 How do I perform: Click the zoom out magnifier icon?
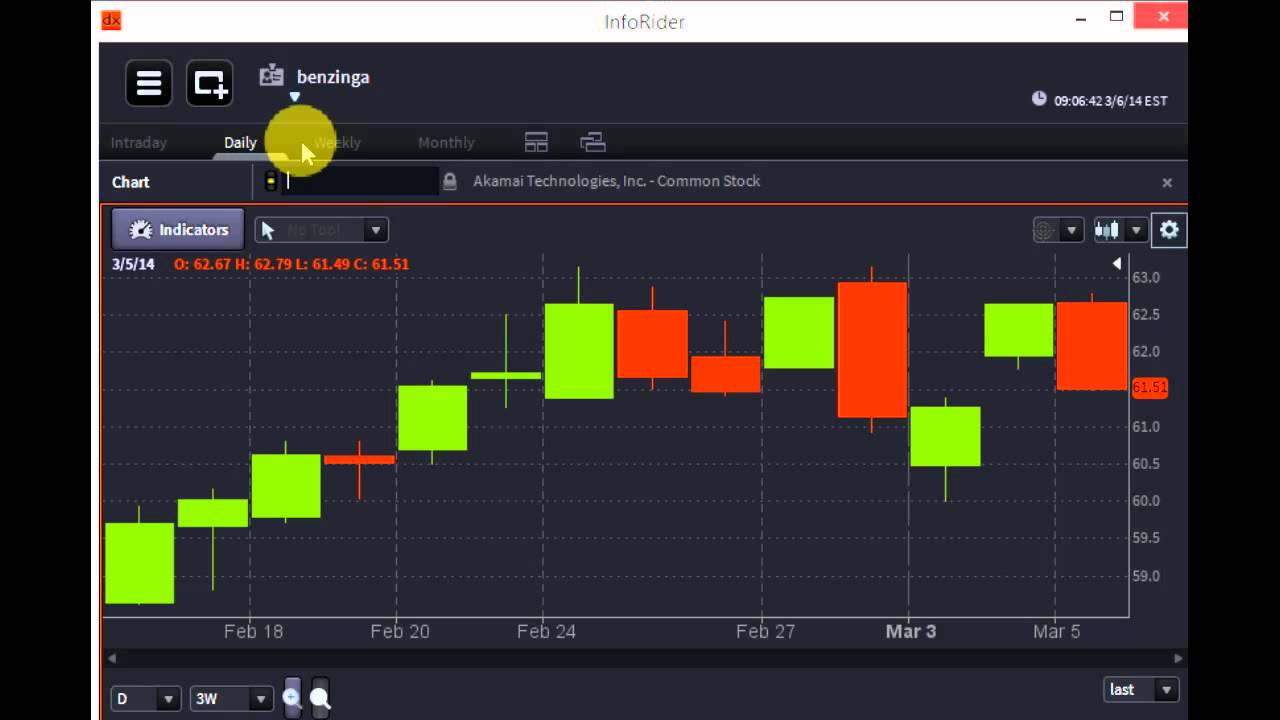(x=320, y=697)
